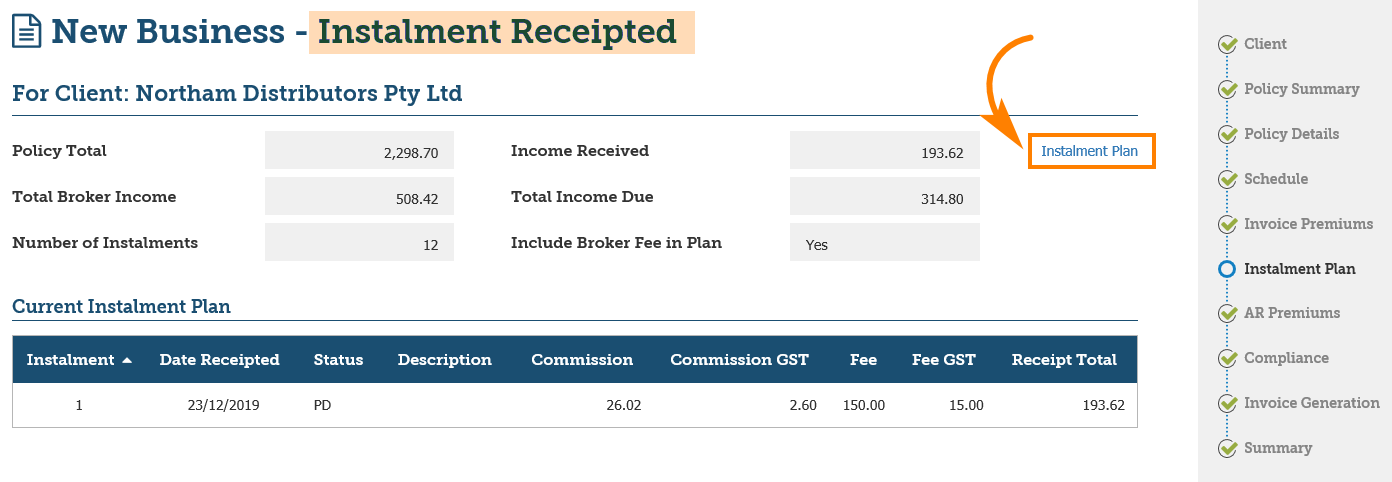Click the AR Premiums checkmark icon

1227,313
